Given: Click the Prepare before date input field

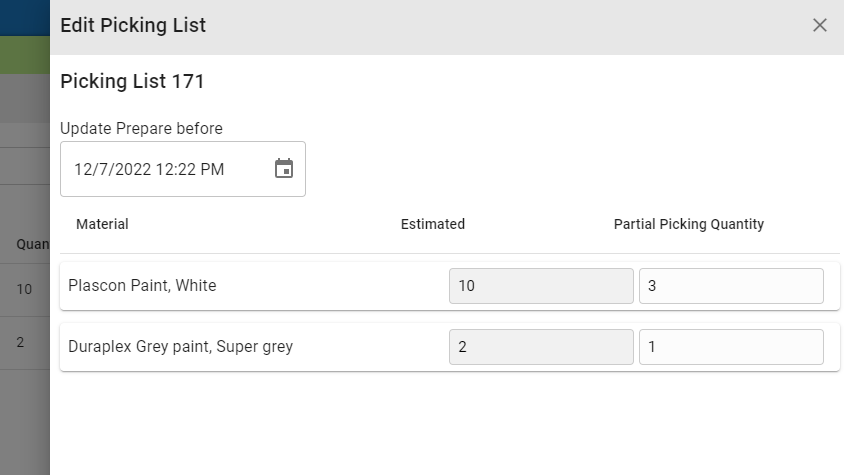Looking at the screenshot, I should point(160,169).
